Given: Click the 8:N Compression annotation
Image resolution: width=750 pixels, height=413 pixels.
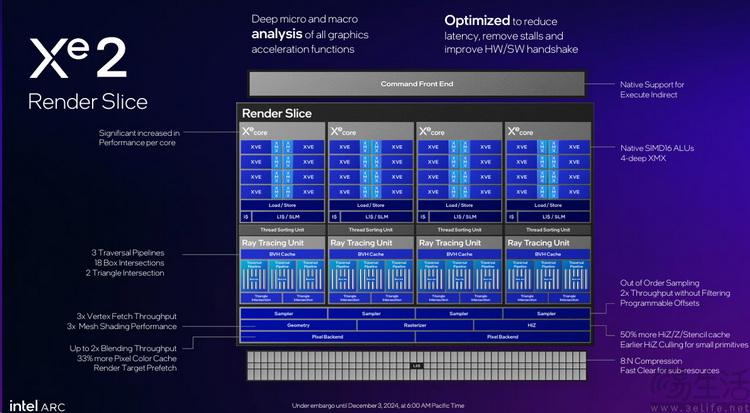Looking at the screenshot, I should pyautogui.click(x=651, y=361).
